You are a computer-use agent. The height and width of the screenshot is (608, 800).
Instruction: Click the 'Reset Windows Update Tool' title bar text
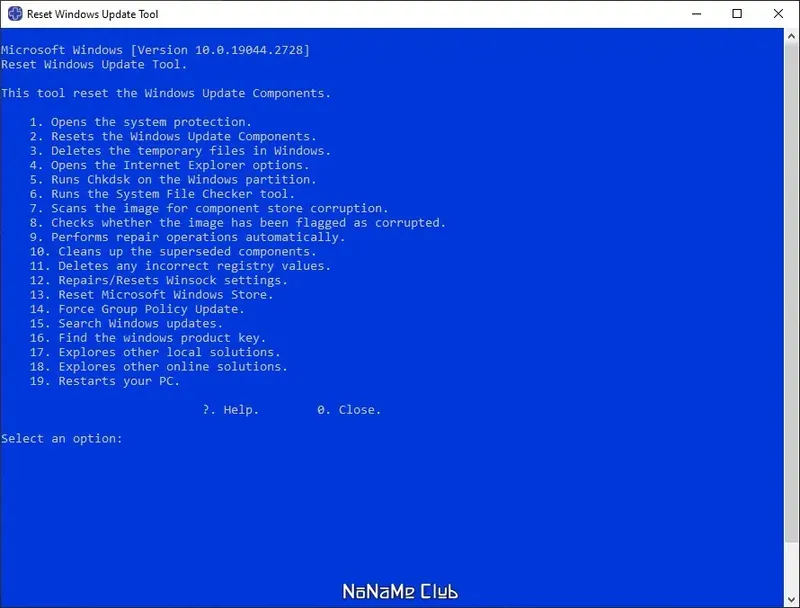tap(92, 14)
